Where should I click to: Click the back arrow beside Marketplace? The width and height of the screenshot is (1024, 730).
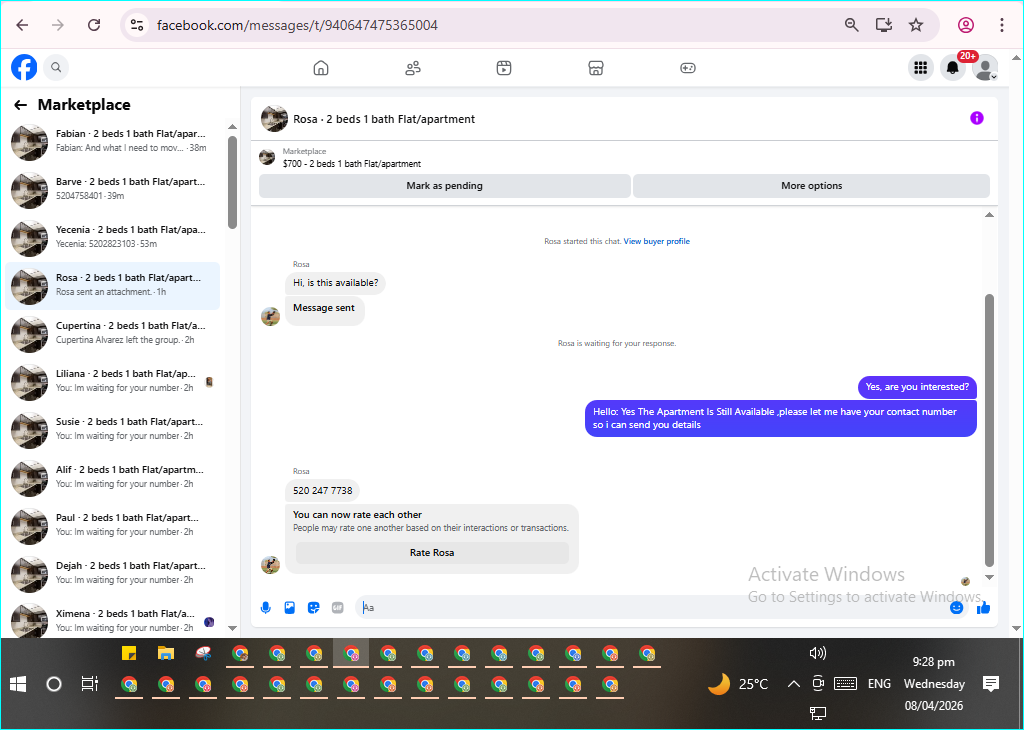coord(21,104)
